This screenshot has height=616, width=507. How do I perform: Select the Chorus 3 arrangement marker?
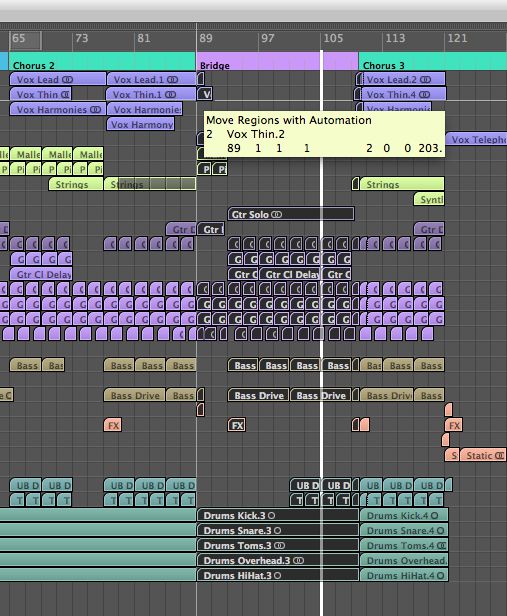433,62
